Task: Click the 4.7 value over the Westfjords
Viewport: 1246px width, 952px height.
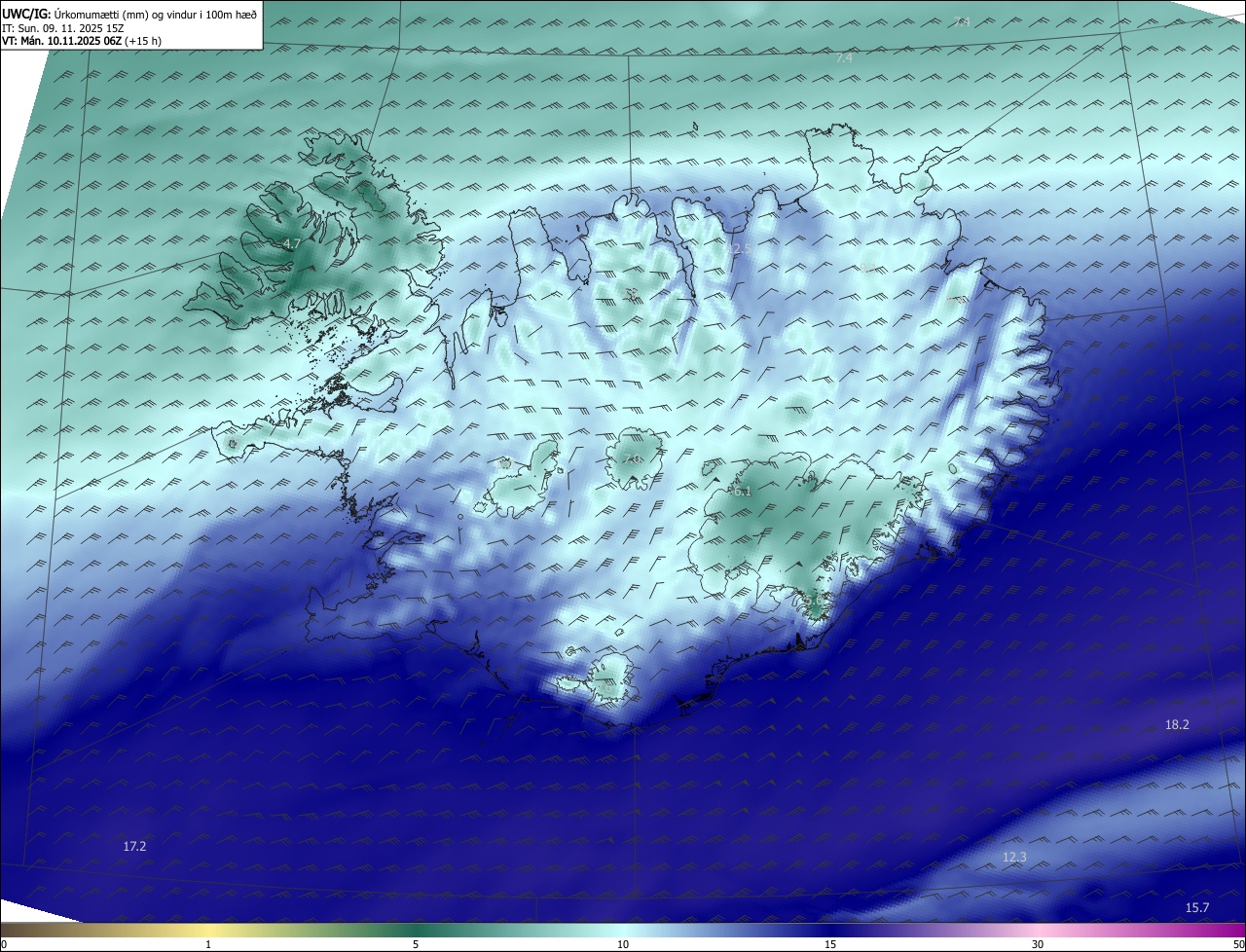Action: [291, 244]
